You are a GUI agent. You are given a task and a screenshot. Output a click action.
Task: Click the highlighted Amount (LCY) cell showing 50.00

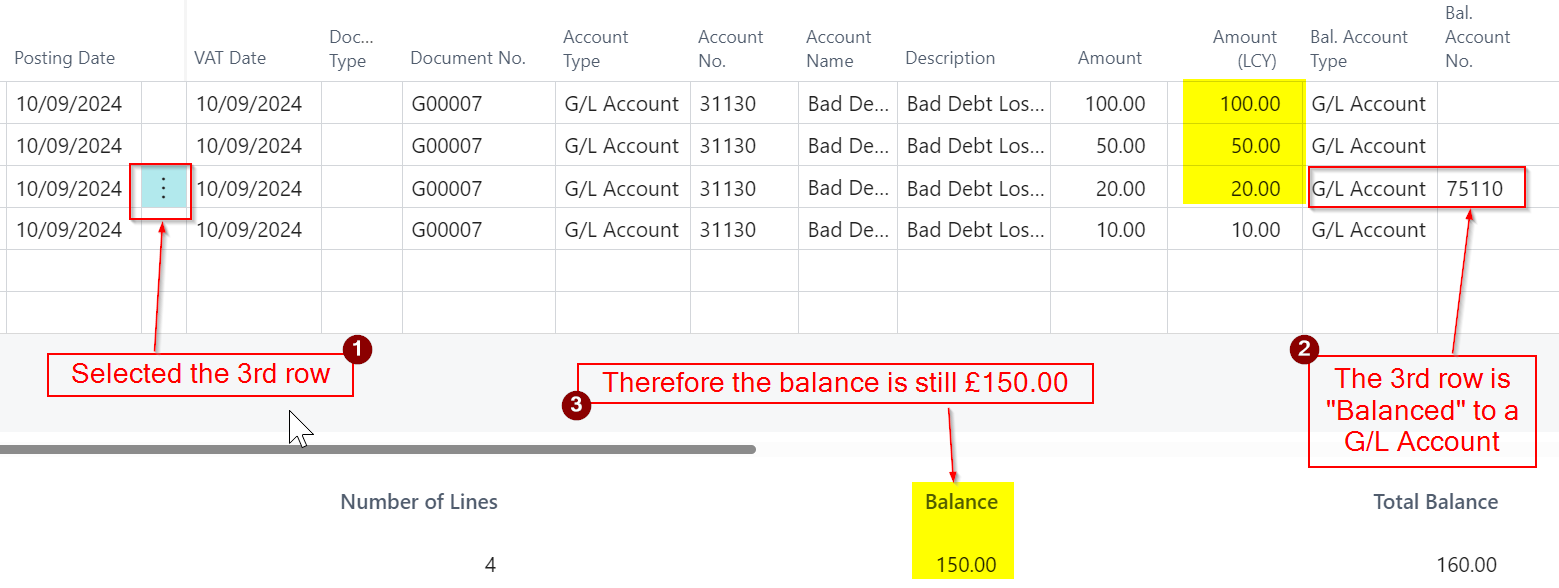coord(1244,146)
